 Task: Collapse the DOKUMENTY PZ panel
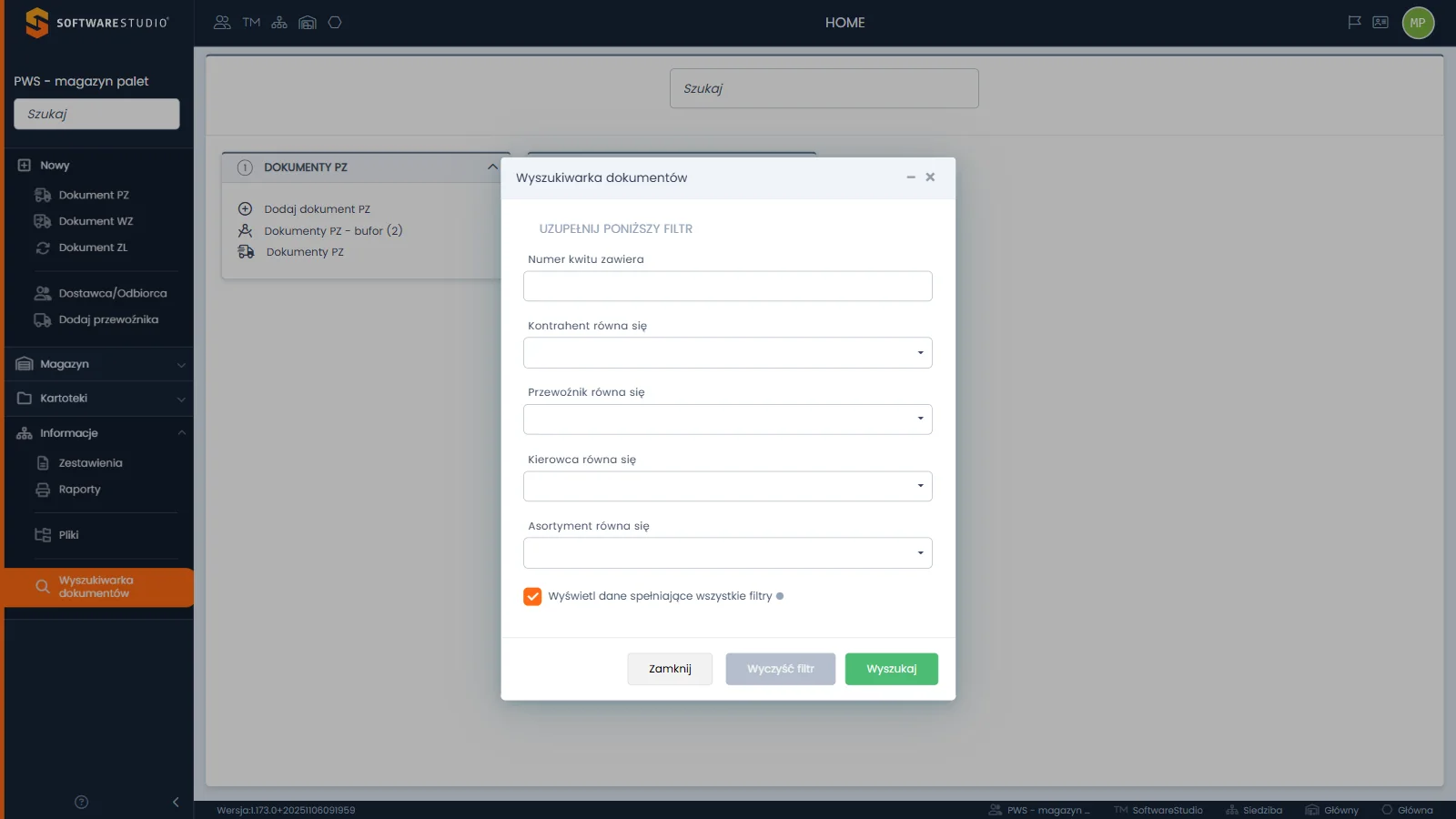coord(492,167)
